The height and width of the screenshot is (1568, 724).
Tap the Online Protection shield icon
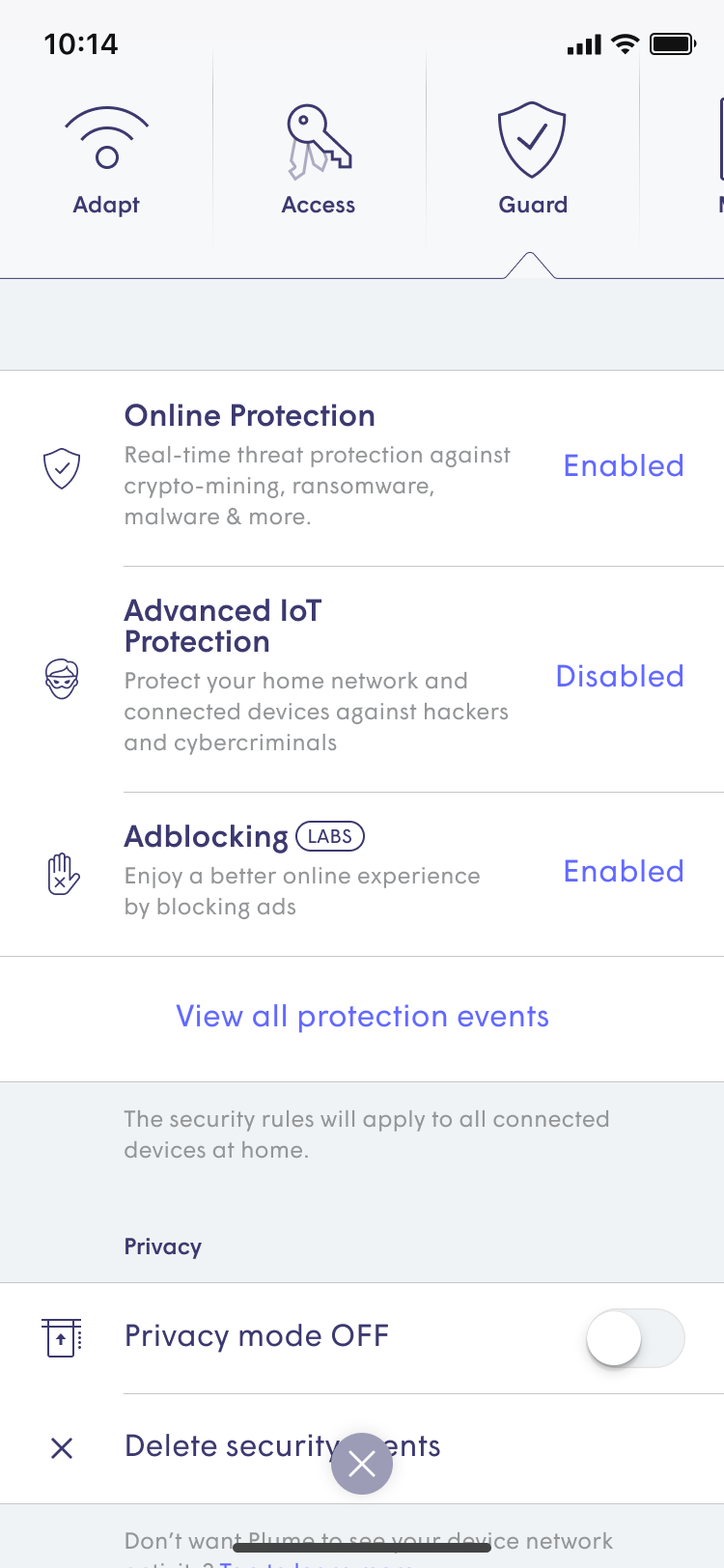tap(62, 468)
